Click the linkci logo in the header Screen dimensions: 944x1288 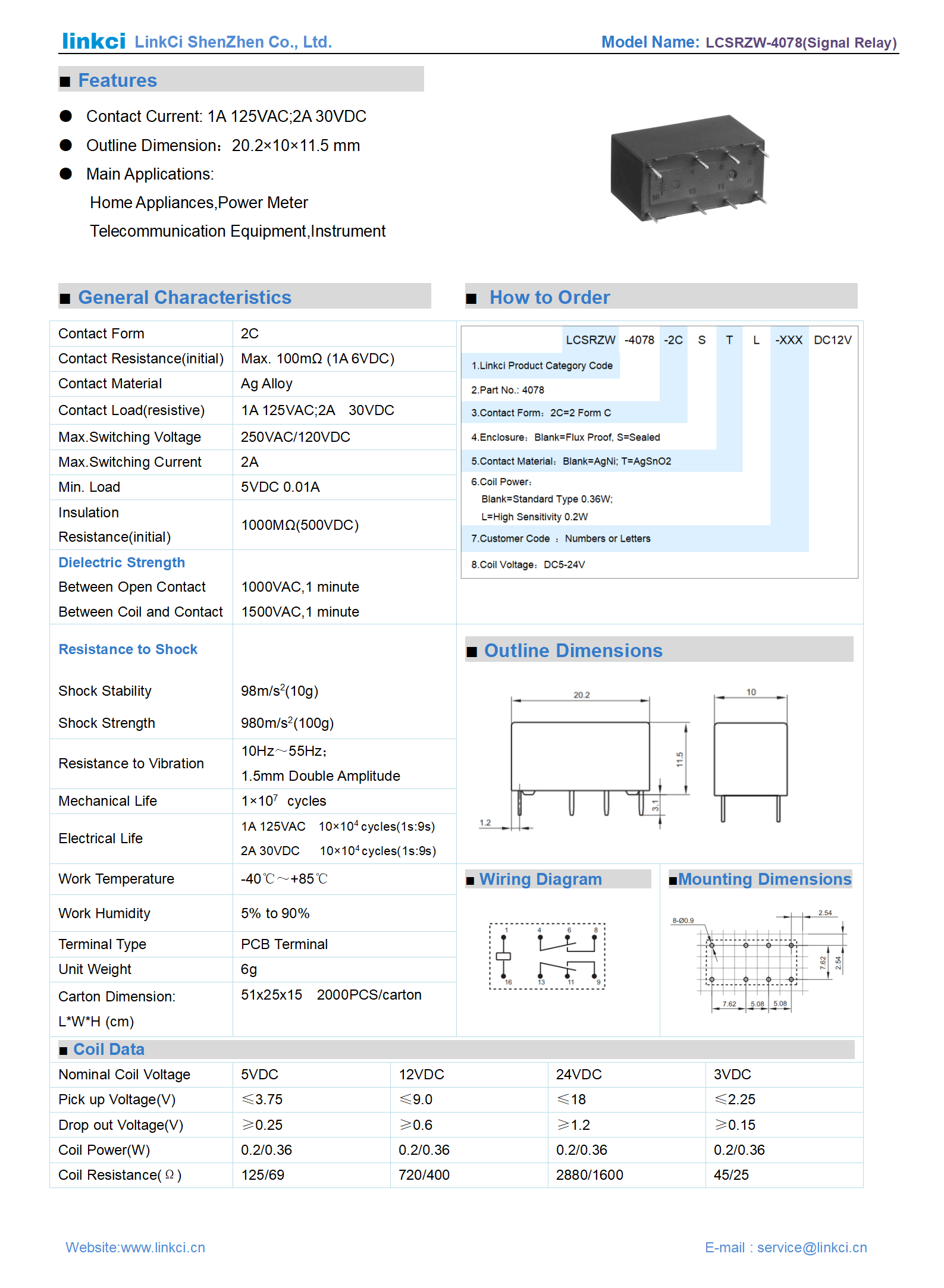click(x=93, y=41)
